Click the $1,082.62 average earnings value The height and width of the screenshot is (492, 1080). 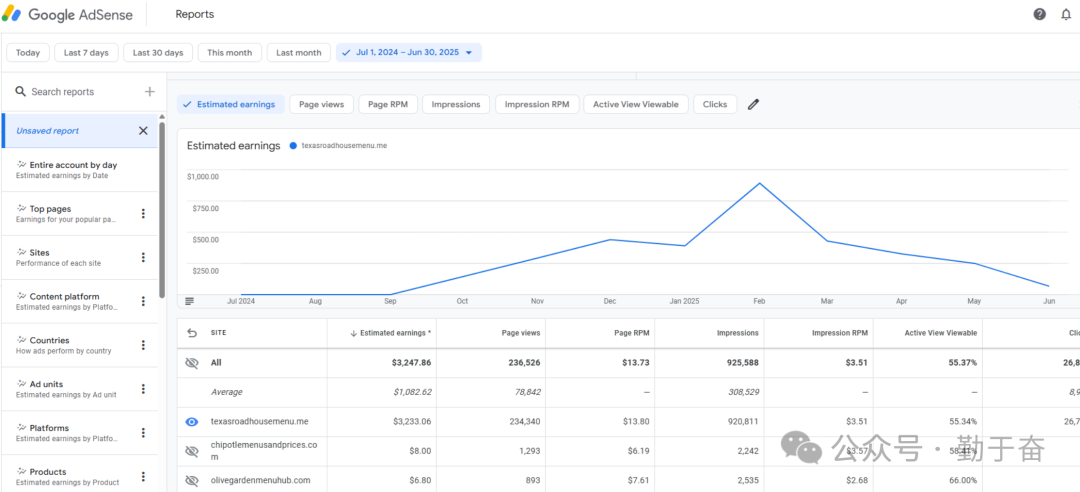click(412, 392)
